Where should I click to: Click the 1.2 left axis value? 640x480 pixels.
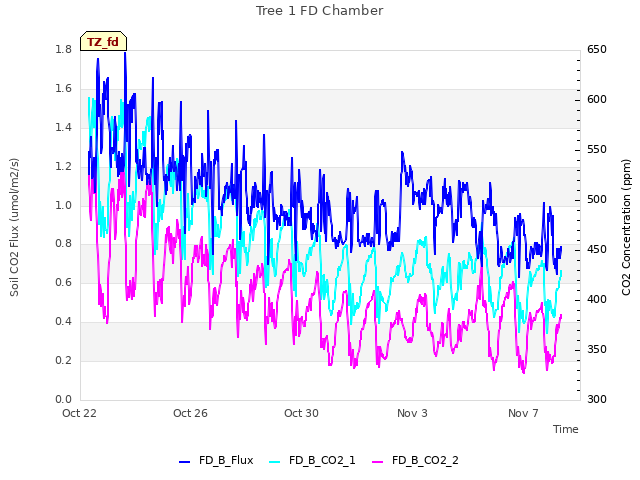click(63, 166)
